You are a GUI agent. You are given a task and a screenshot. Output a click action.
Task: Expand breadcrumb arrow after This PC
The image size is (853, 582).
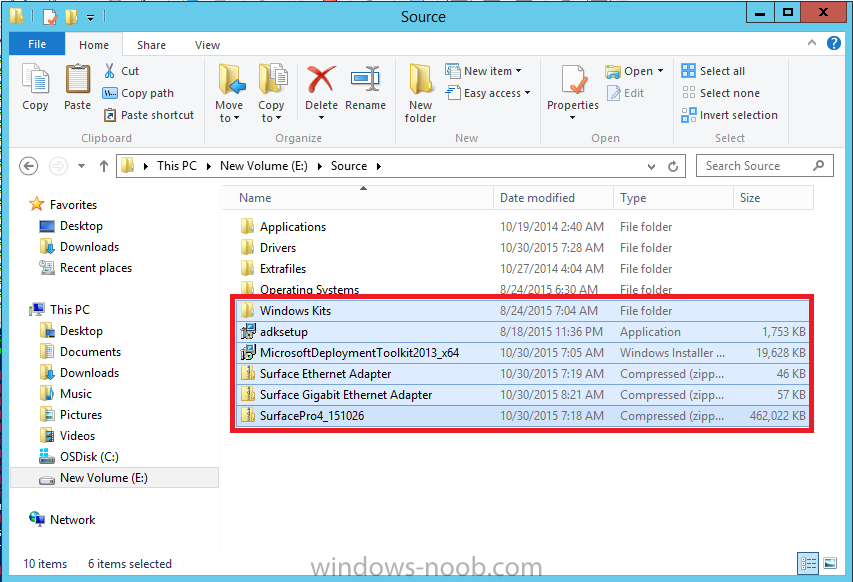click(x=208, y=166)
